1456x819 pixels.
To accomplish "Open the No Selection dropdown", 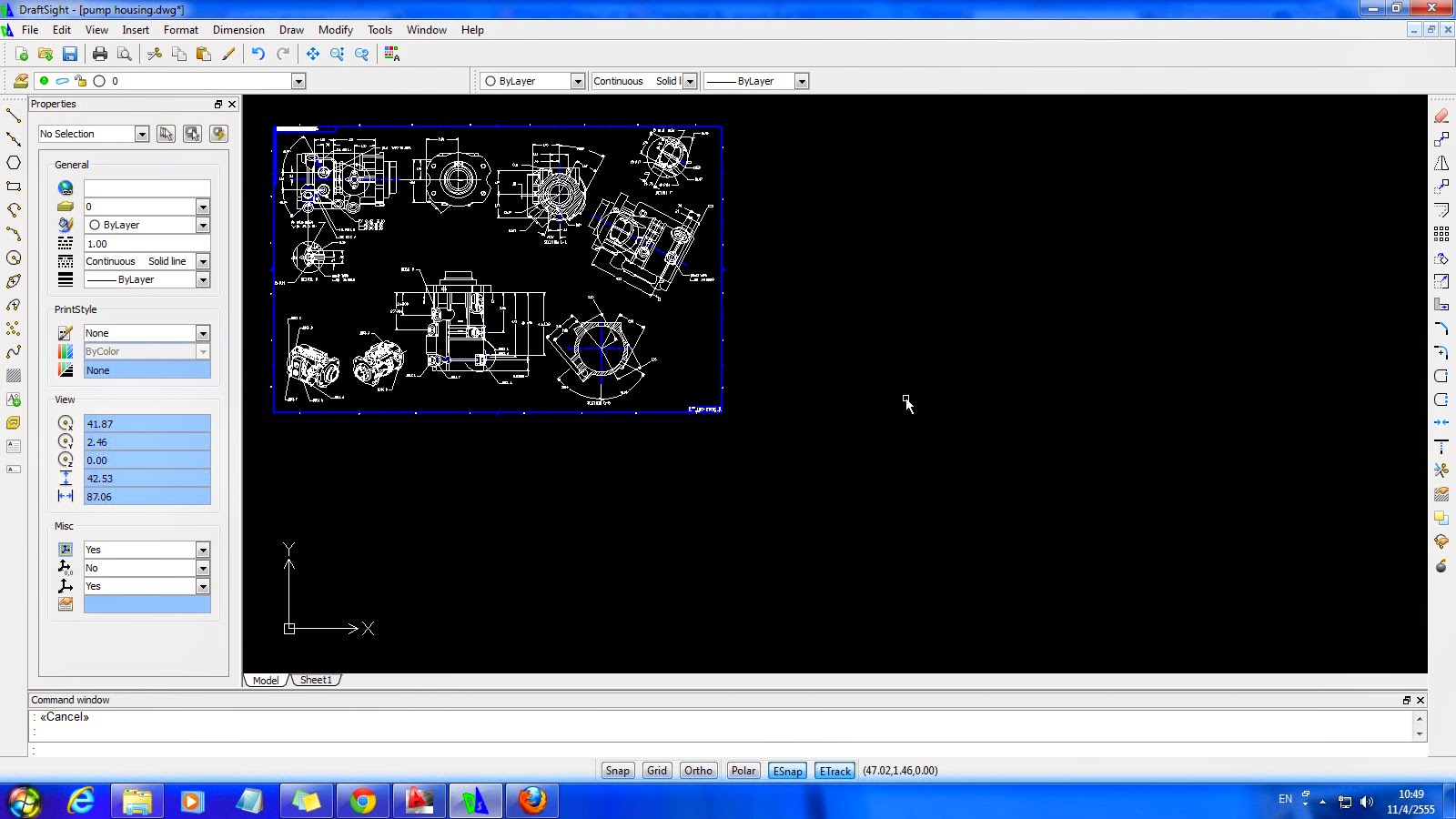I will (x=94, y=134).
